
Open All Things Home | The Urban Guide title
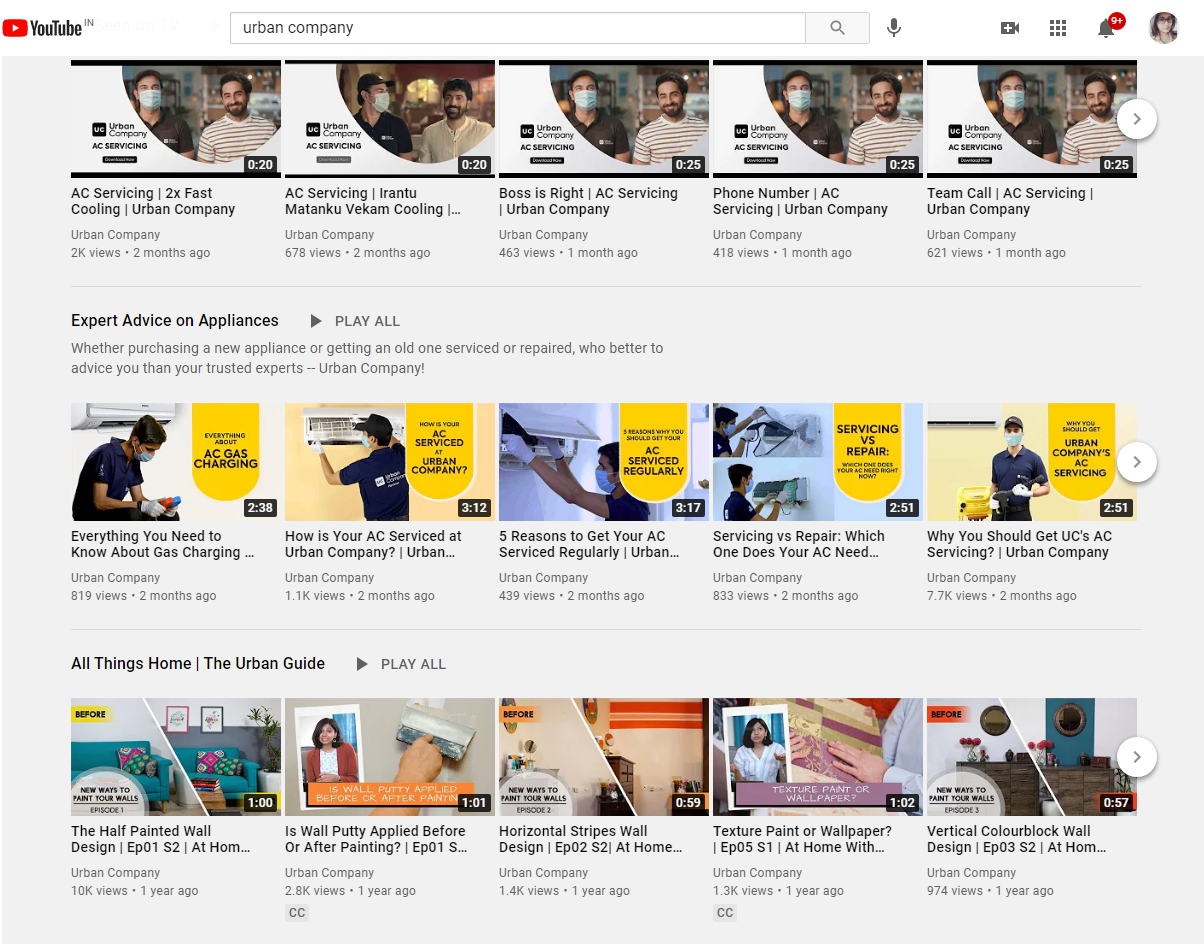pos(198,664)
